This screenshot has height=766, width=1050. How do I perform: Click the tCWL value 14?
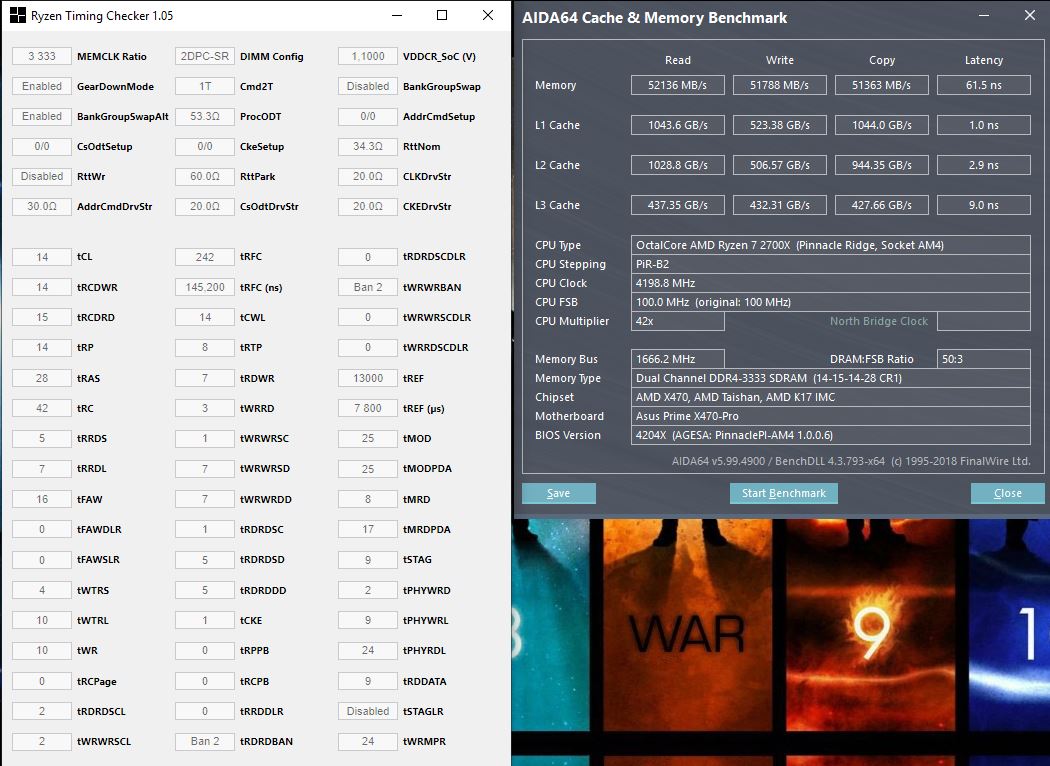tap(204, 317)
